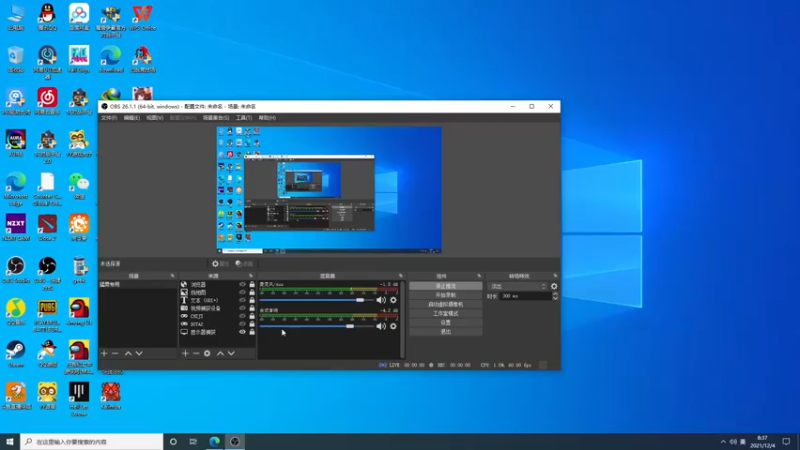Click the OBS icon on the taskbar
Viewport: 800px width, 450px height.
(x=235, y=442)
